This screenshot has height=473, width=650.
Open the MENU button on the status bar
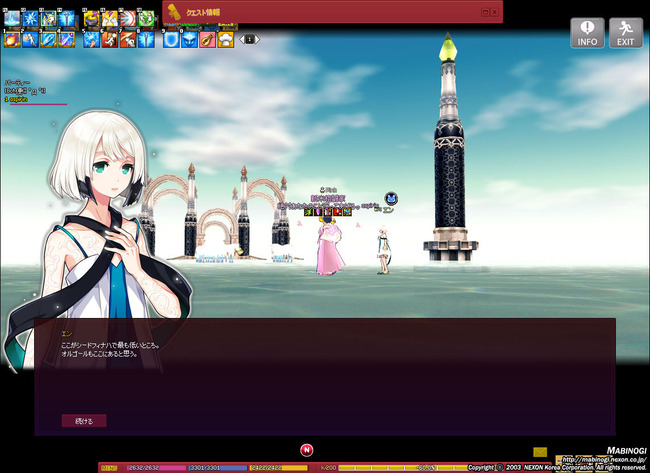tap(109, 468)
